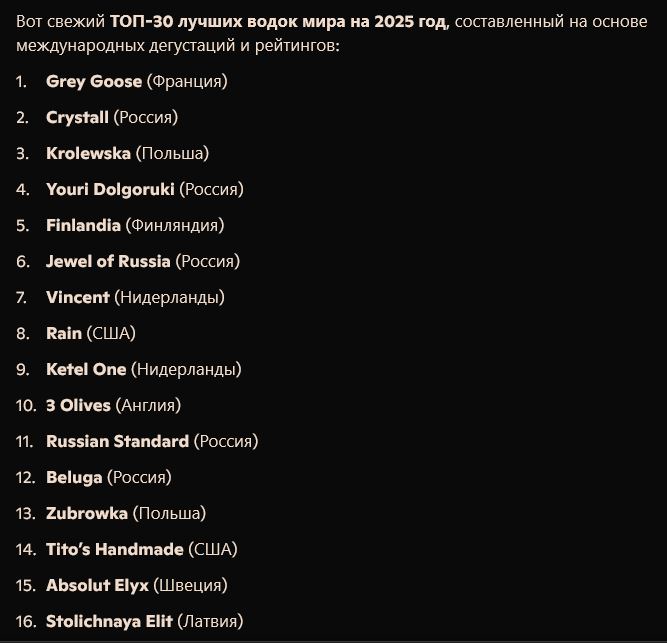Select the Crystall brand name
This screenshot has width=667, height=643.
click(77, 118)
